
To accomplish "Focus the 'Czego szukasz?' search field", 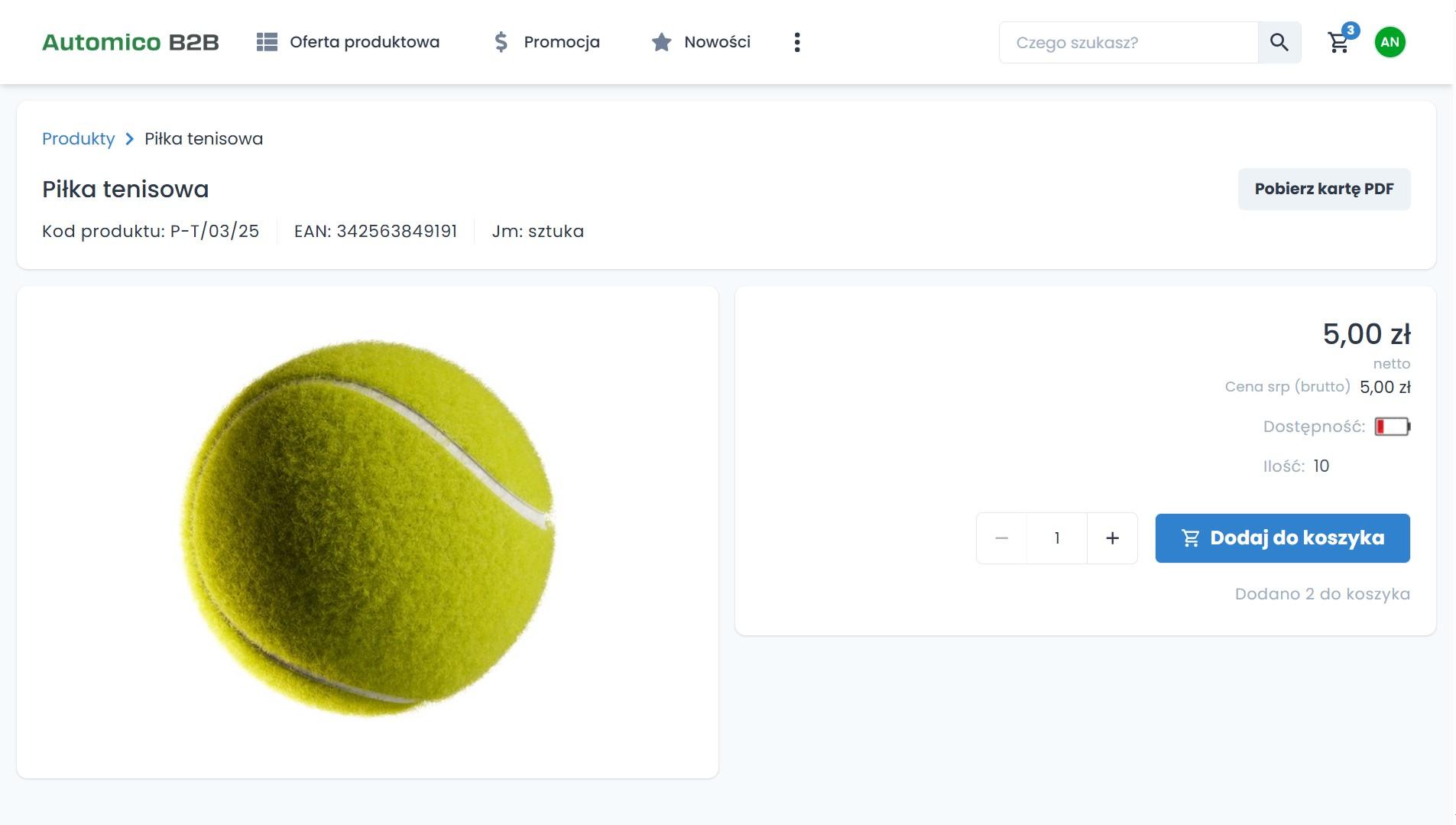I will (1128, 42).
